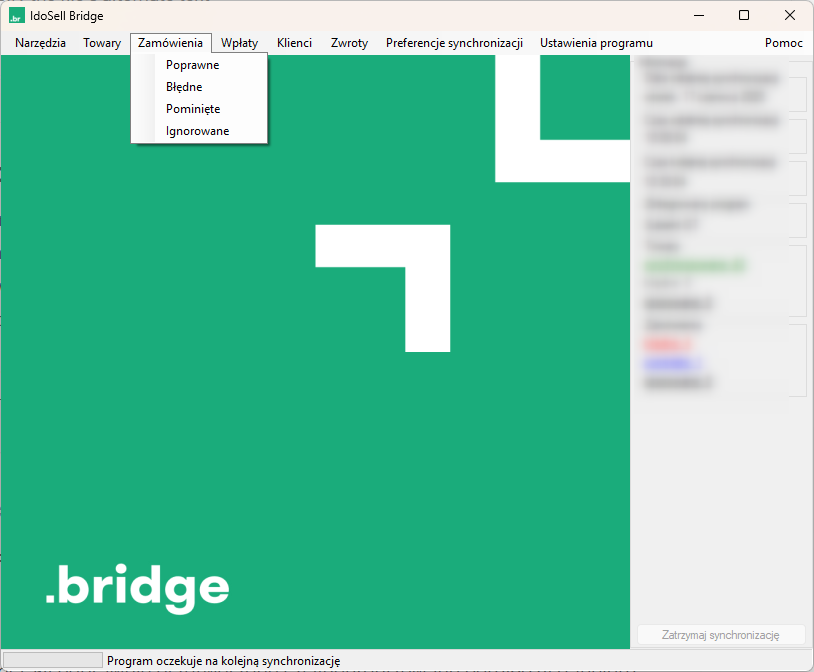This screenshot has height=672, width=814.
Task: Open the Towary menu
Action: [x=102, y=43]
